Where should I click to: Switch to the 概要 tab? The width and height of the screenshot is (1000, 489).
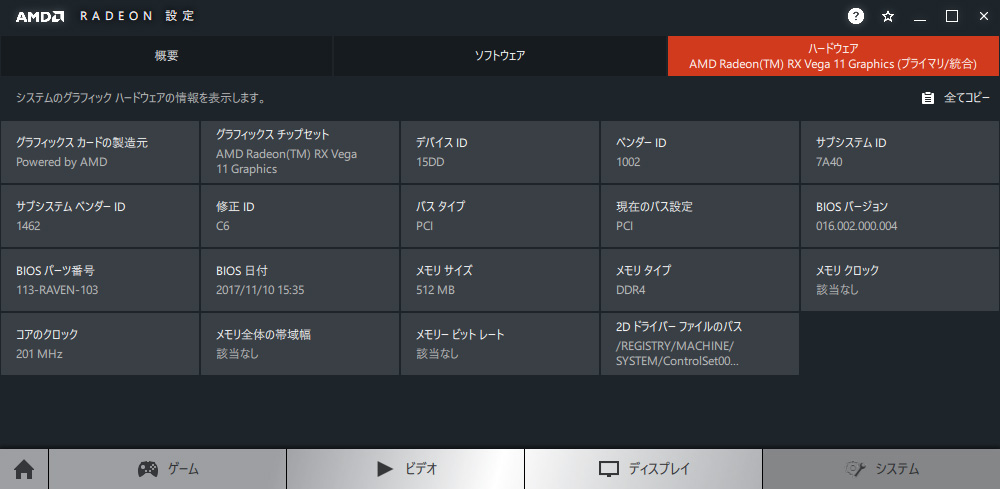coord(166,55)
